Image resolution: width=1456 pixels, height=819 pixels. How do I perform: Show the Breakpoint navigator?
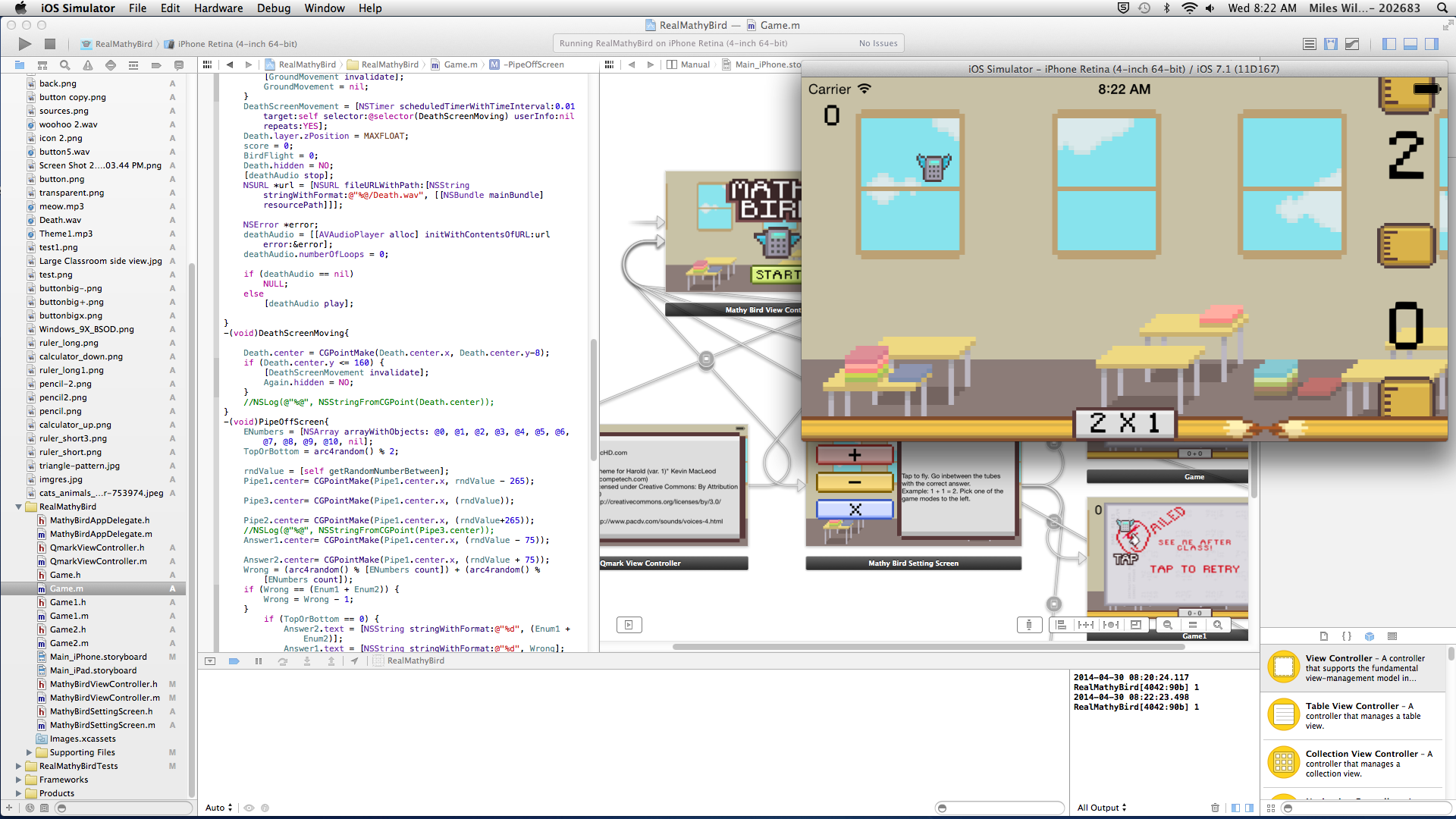tap(156, 65)
